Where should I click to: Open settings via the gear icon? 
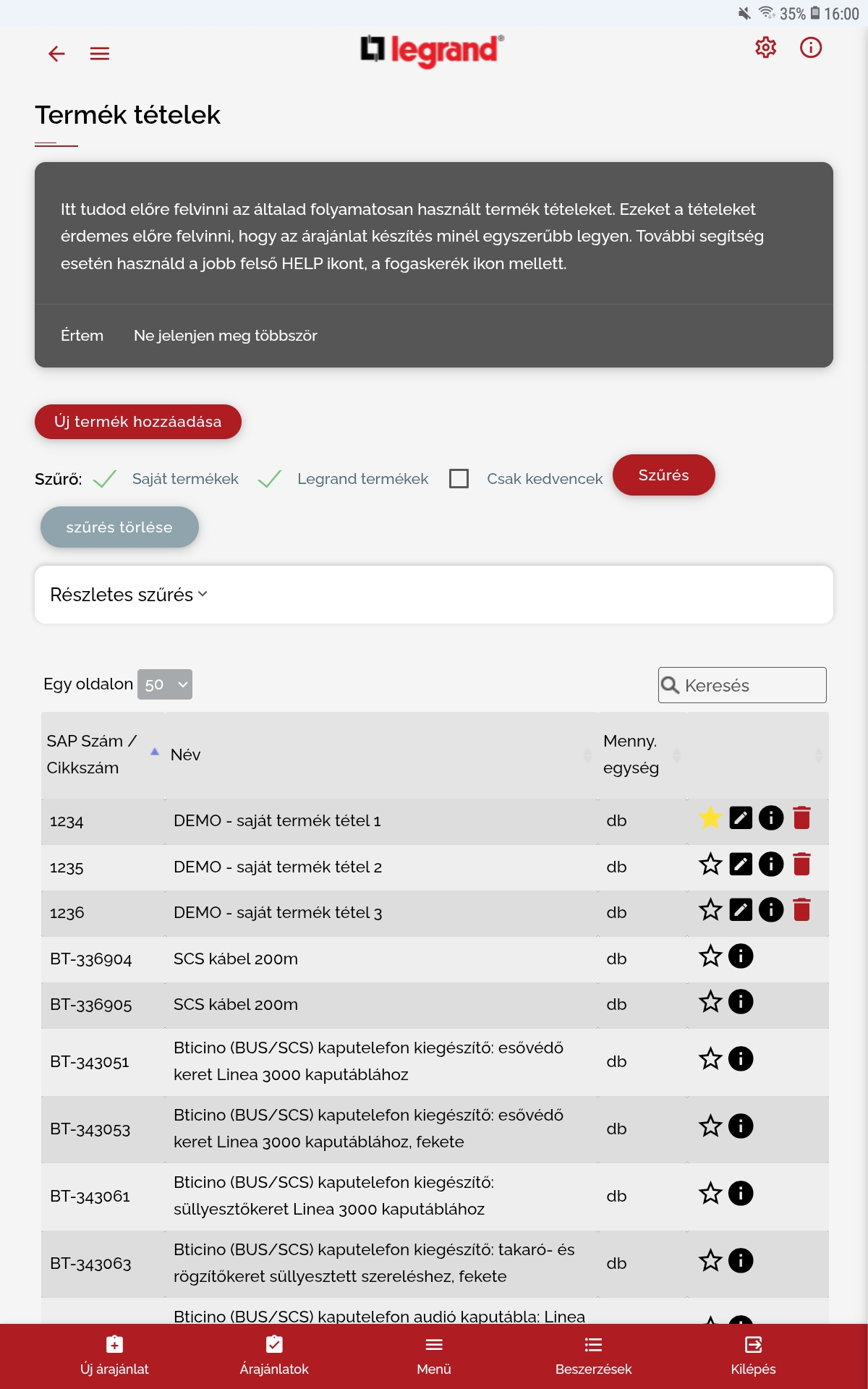(765, 48)
